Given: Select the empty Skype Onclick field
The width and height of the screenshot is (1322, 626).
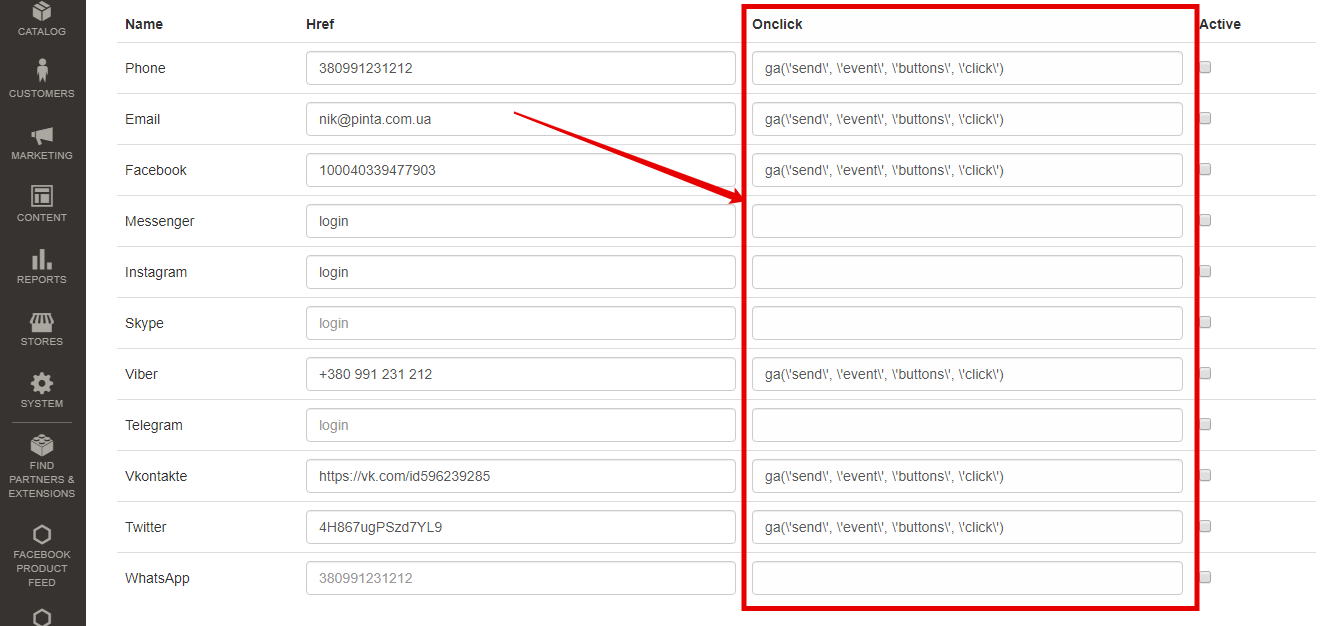Looking at the screenshot, I should (x=967, y=323).
